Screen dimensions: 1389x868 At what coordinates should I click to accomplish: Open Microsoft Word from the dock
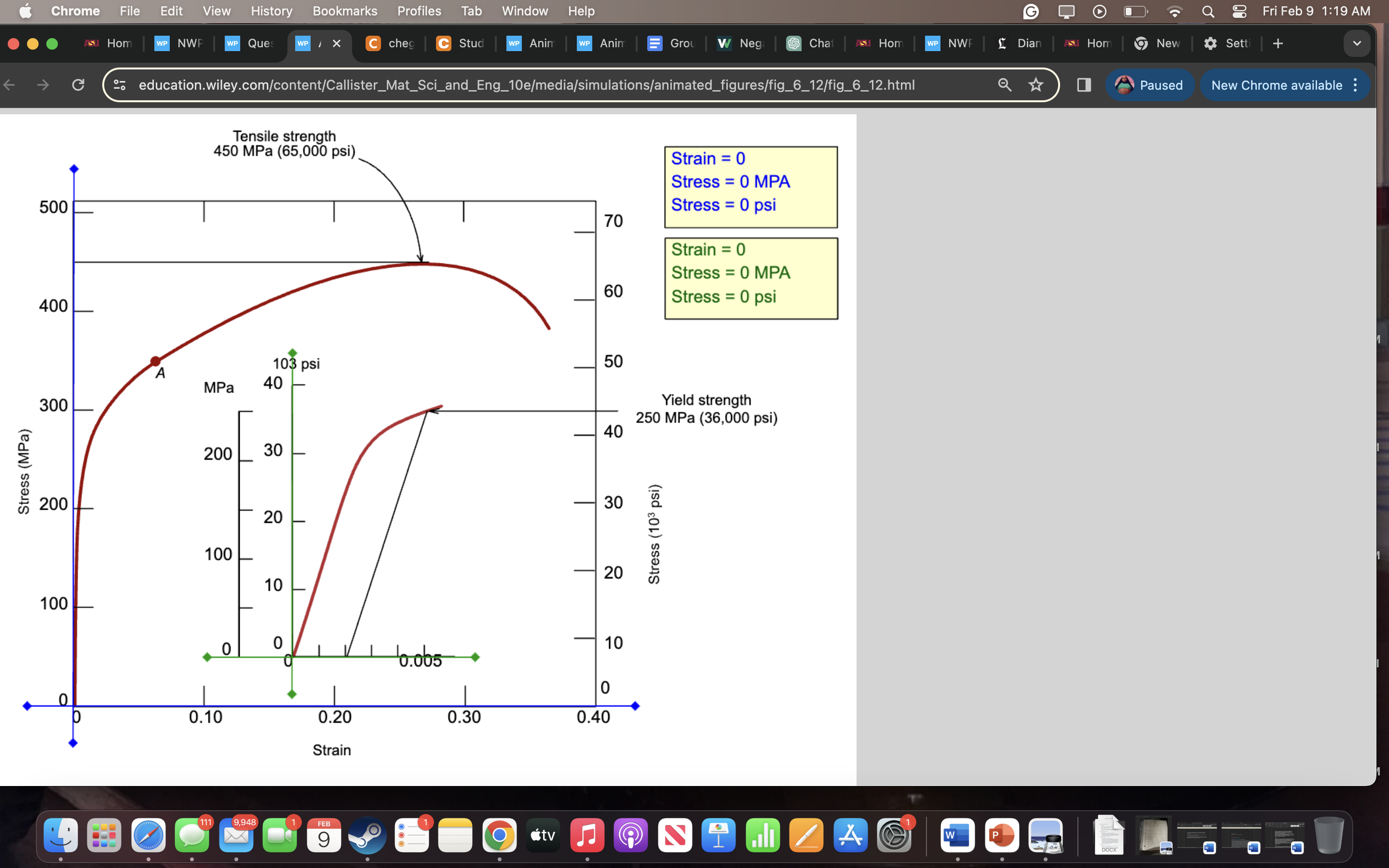pos(957,835)
